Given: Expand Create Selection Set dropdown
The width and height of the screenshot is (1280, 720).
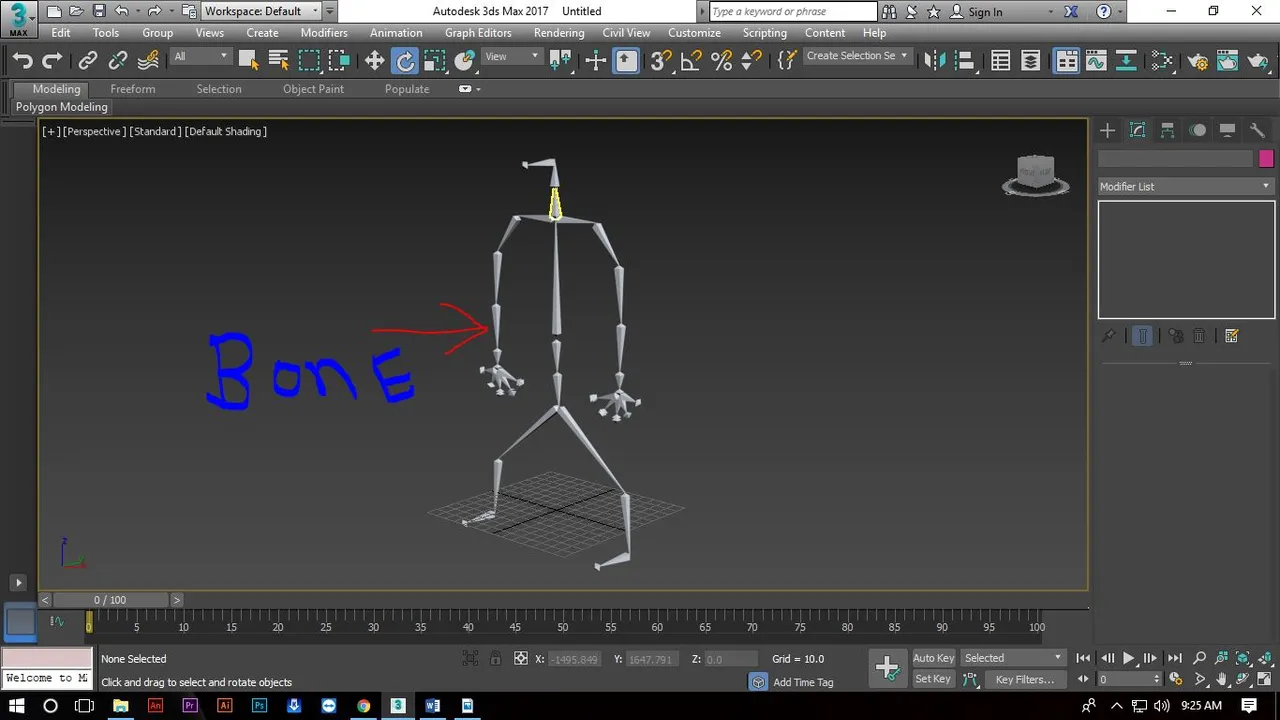Looking at the screenshot, I should pos(857,56).
